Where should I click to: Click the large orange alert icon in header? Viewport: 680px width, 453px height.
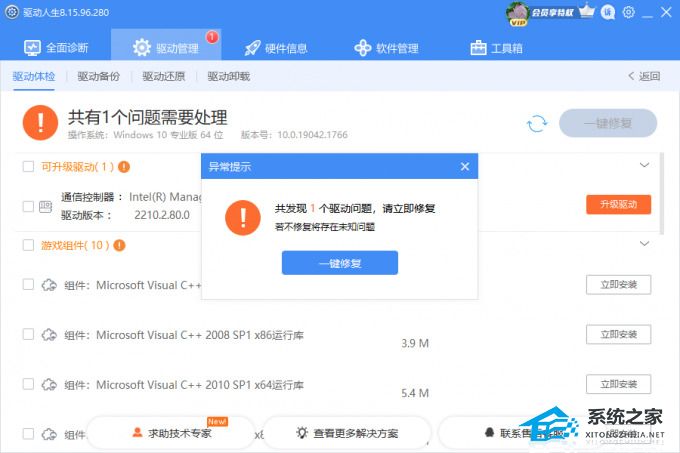tap(40, 123)
